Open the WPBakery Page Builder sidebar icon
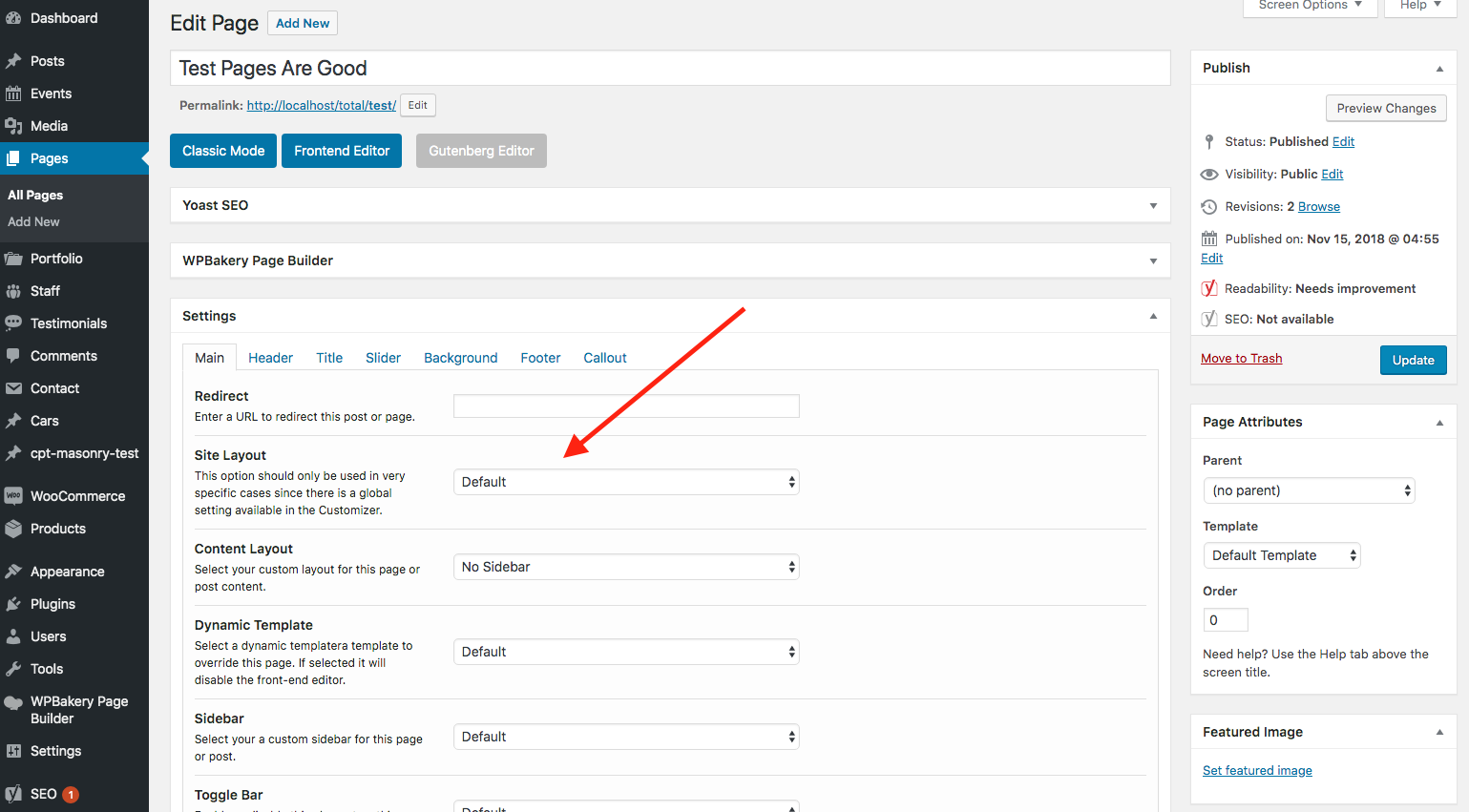This screenshot has height=812, width=1469. click(19, 701)
